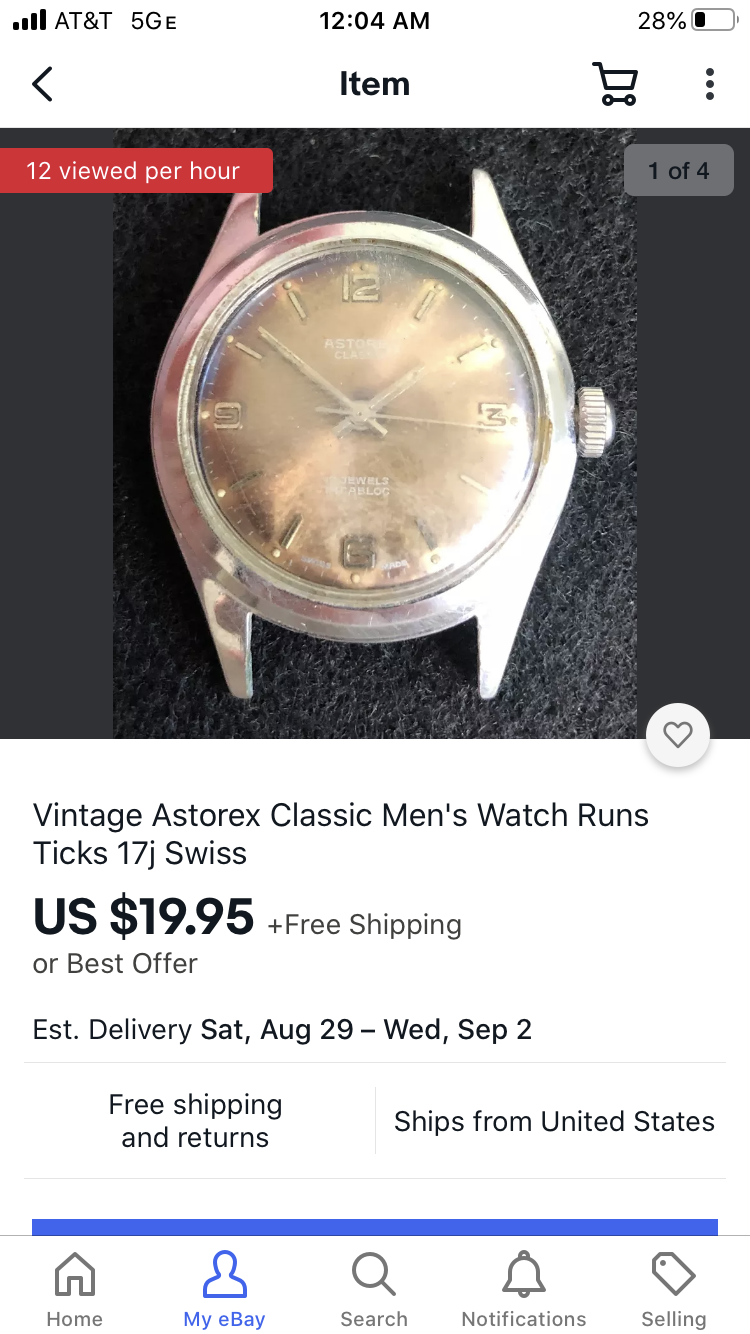The width and height of the screenshot is (750, 1334).
Task: Go to Selling tag icon
Action: click(674, 1290)
